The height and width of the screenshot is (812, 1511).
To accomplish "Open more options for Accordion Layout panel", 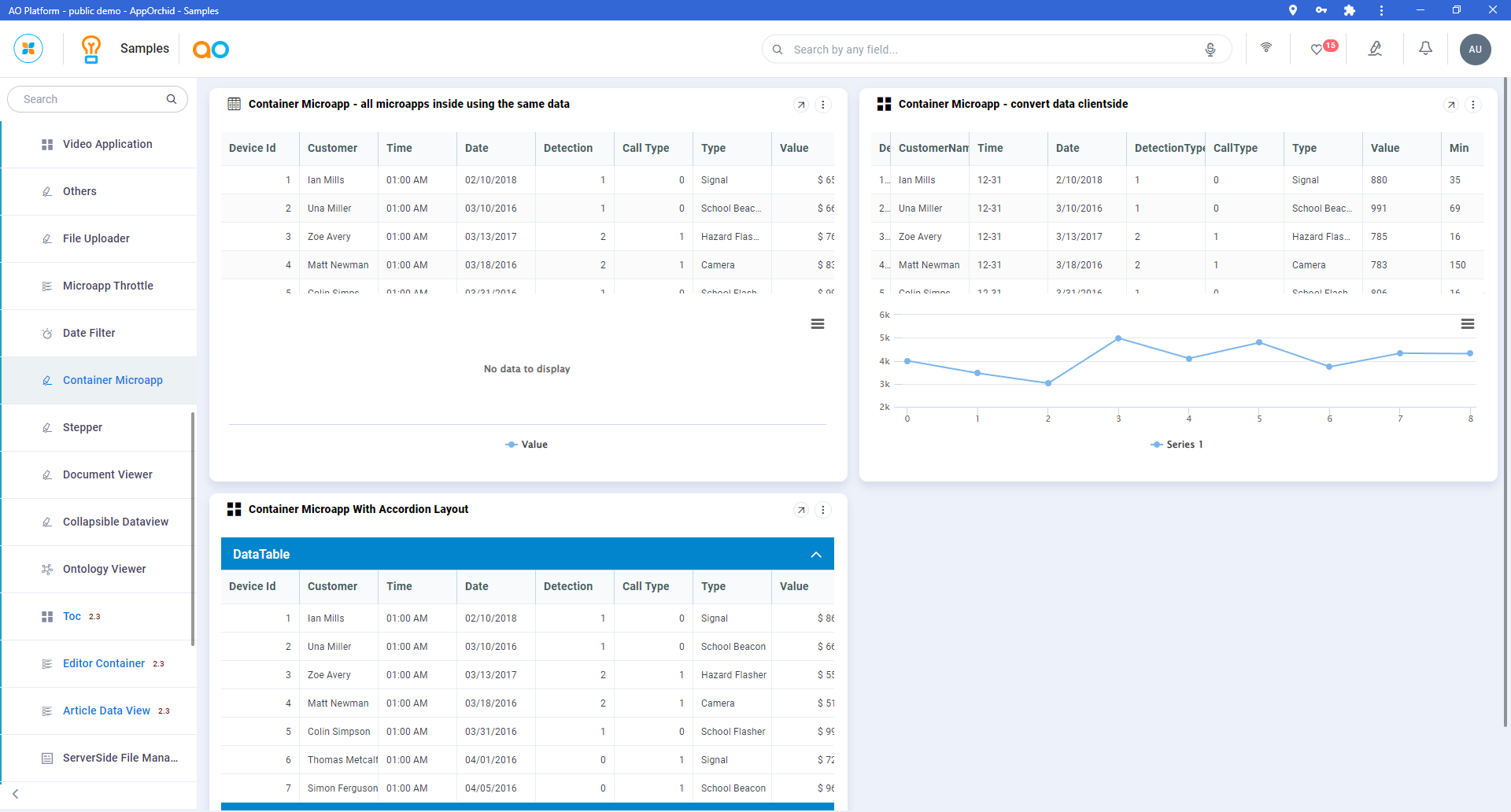I will 823,510.
